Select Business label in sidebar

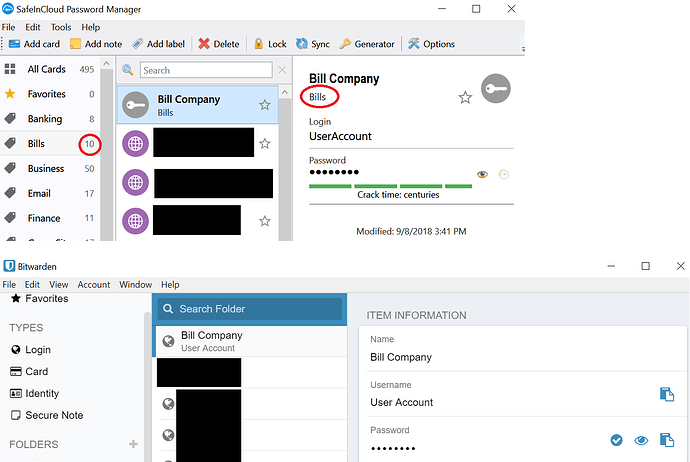coord(50,169)
